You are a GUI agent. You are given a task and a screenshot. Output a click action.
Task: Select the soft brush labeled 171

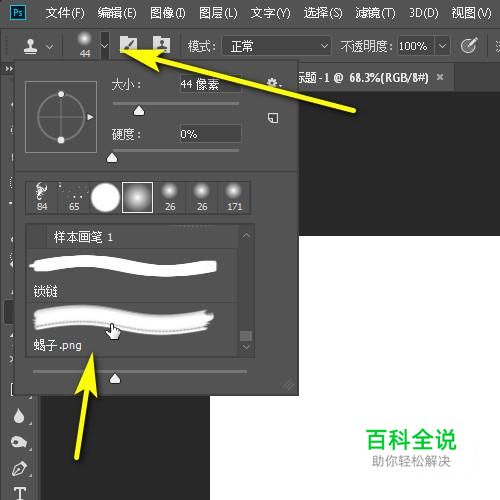(x=234, y=197)
